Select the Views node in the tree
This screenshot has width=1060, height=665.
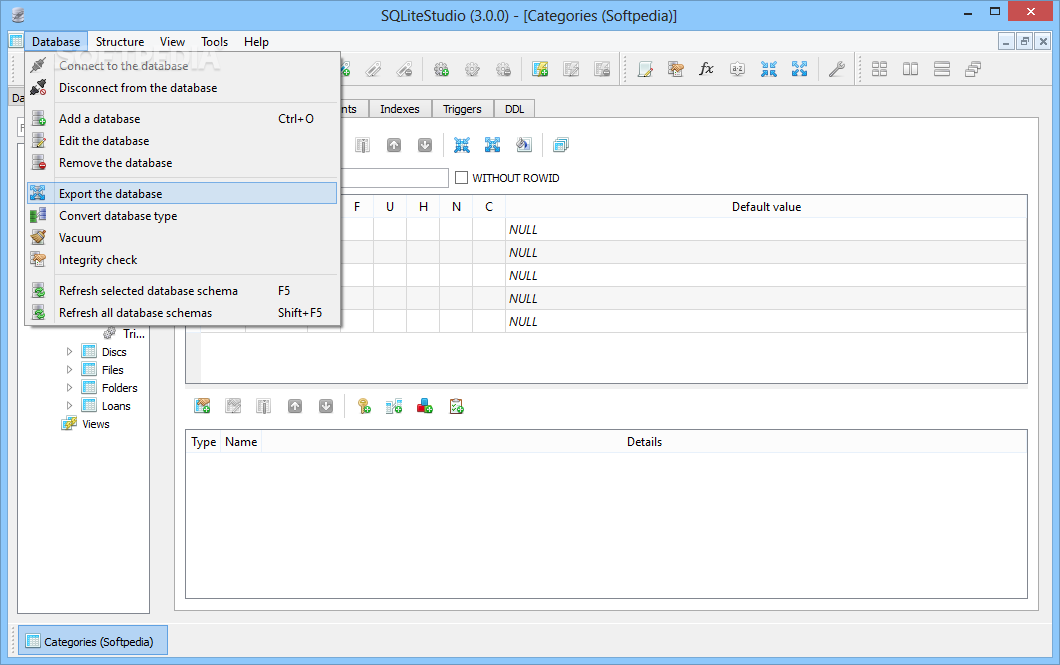95,424
